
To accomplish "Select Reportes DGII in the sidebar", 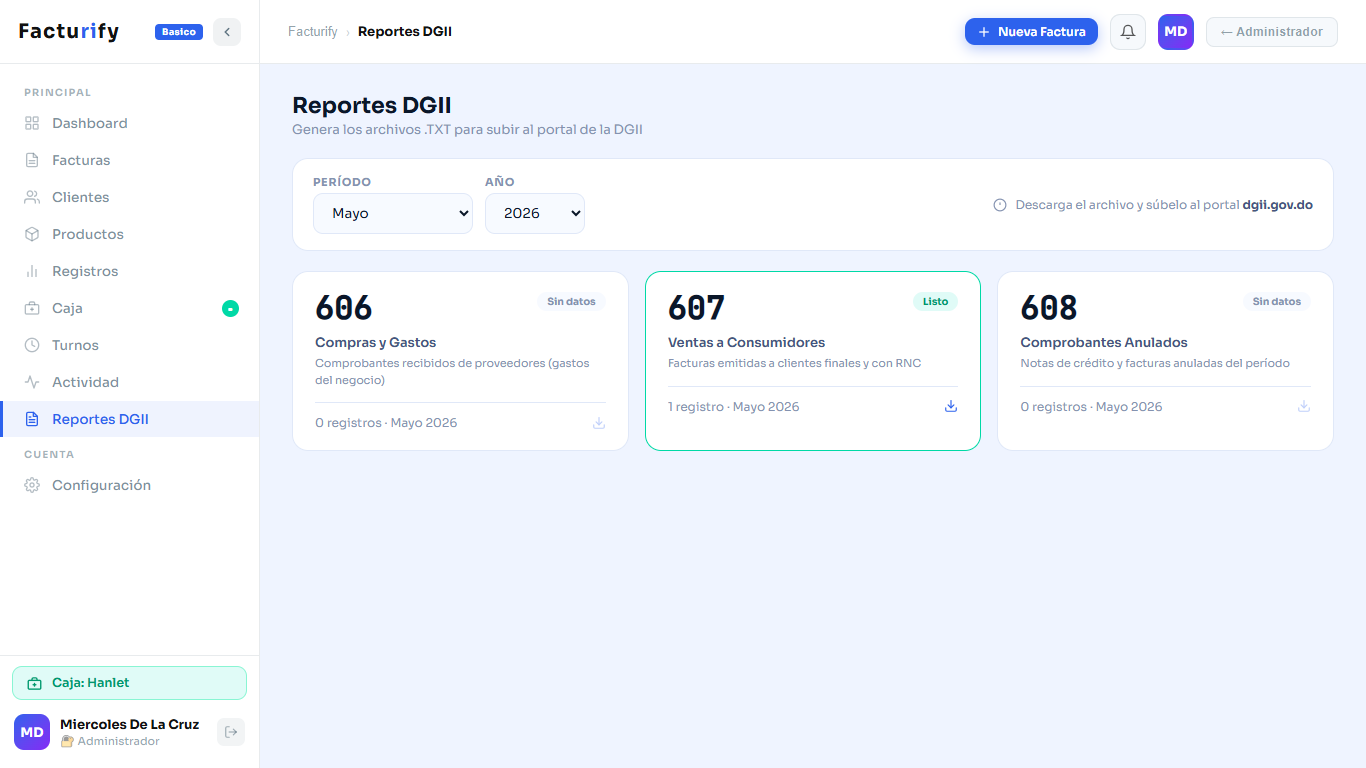I will pyautogui.click(x=130, y=419).
